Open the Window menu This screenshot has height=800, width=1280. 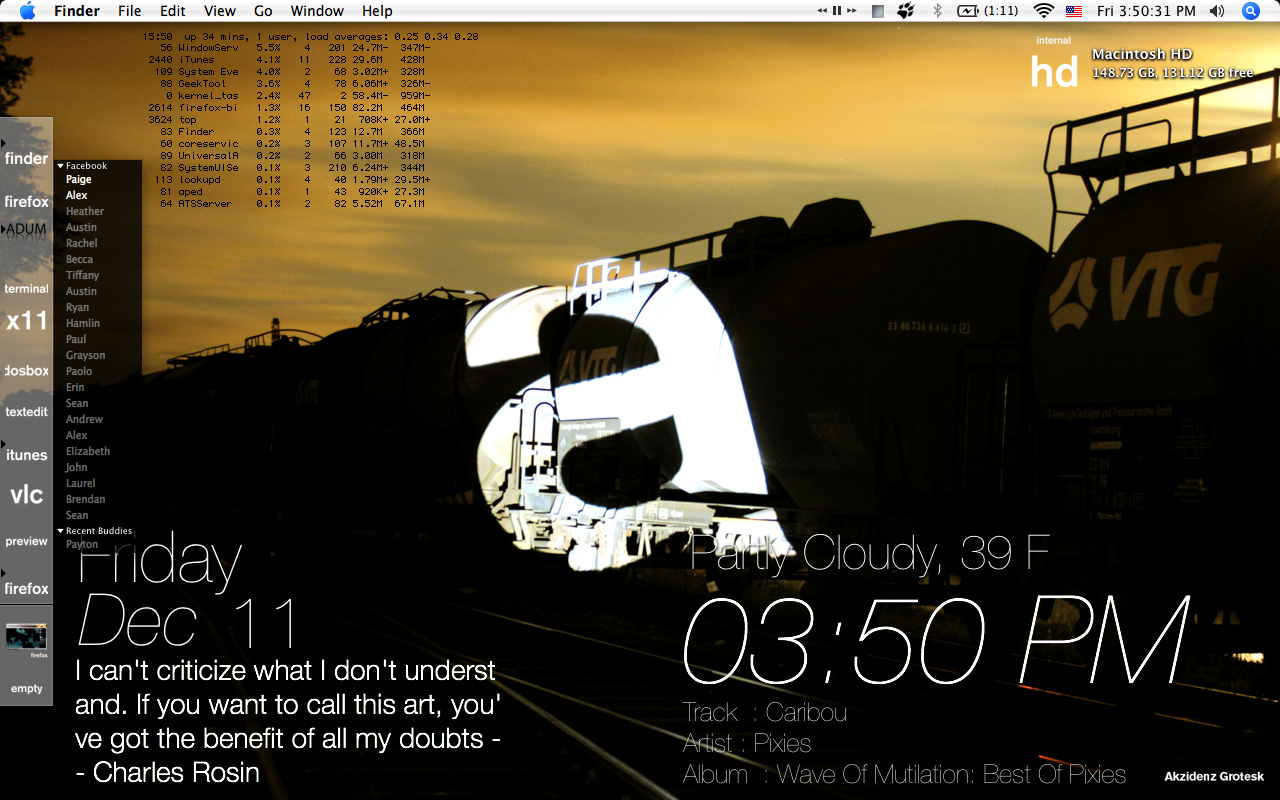click(317, 11)
